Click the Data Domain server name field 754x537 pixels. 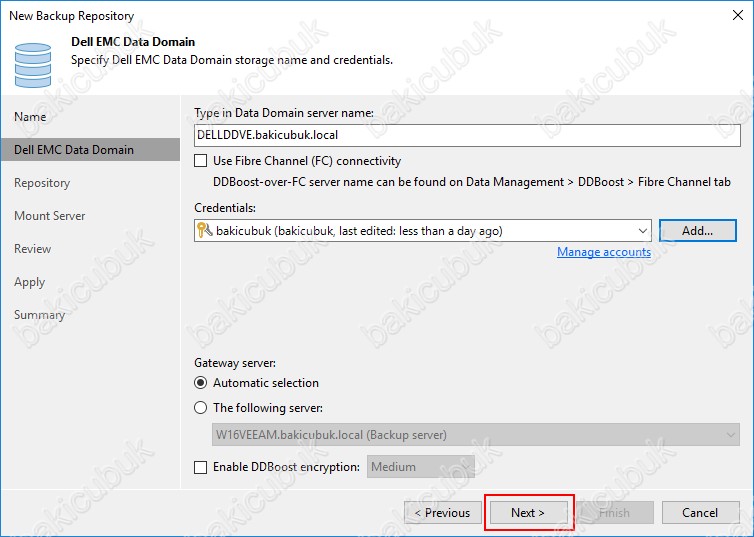point(467,135)
